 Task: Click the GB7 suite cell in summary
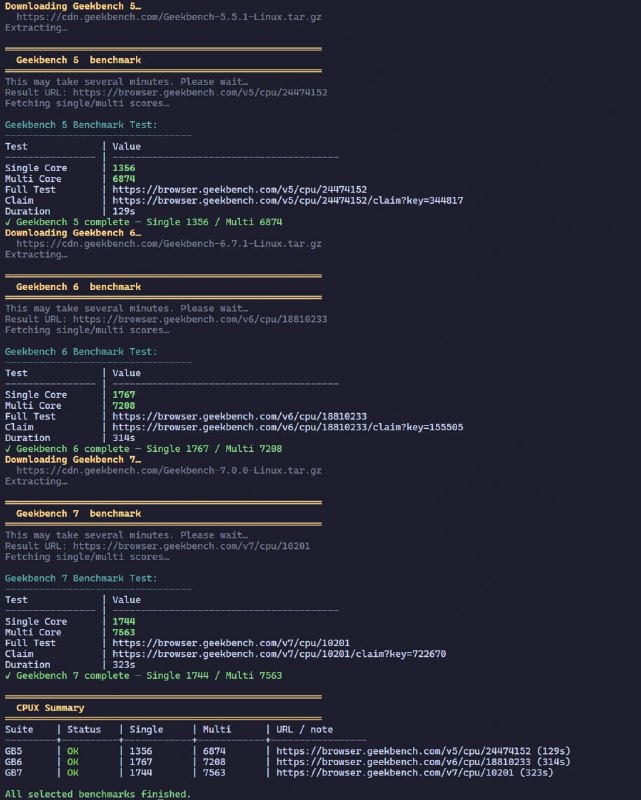click(13, 772)
